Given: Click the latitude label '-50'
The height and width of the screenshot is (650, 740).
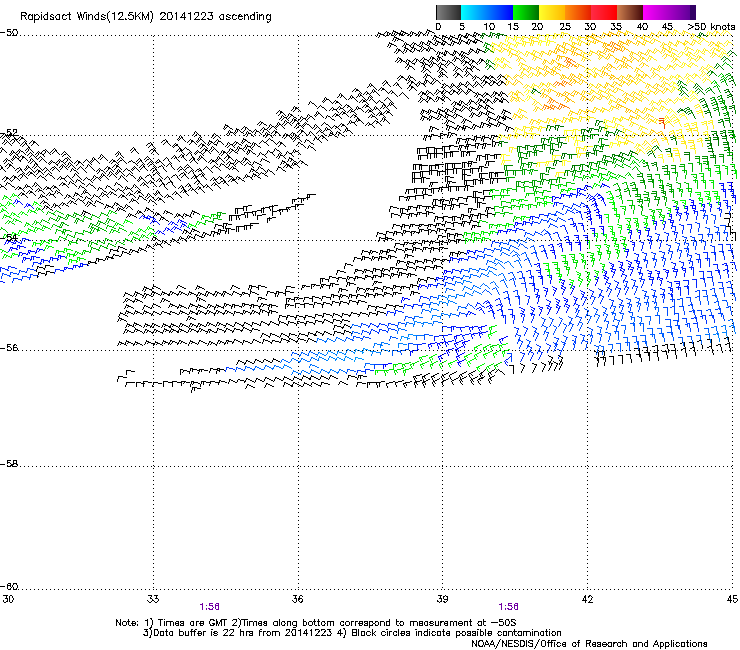Looking at the screenshot, I should pyautogui.click(x=9, y=33).
